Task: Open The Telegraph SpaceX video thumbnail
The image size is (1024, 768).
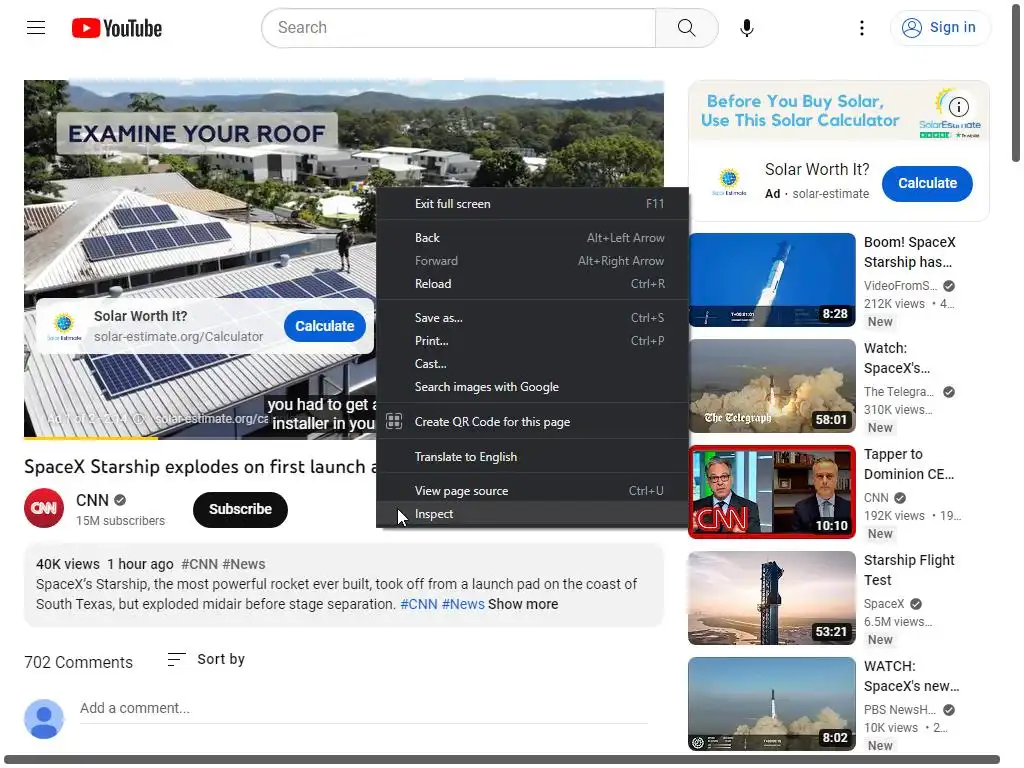Action: [x=771, y=385]
